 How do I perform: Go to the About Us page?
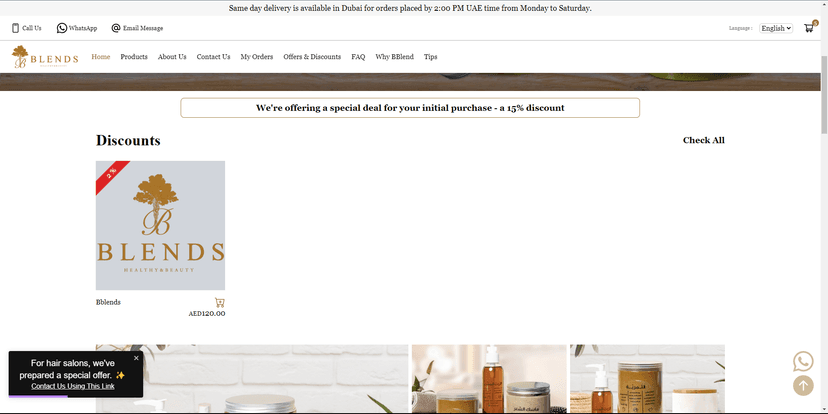[x=172, y=57]
